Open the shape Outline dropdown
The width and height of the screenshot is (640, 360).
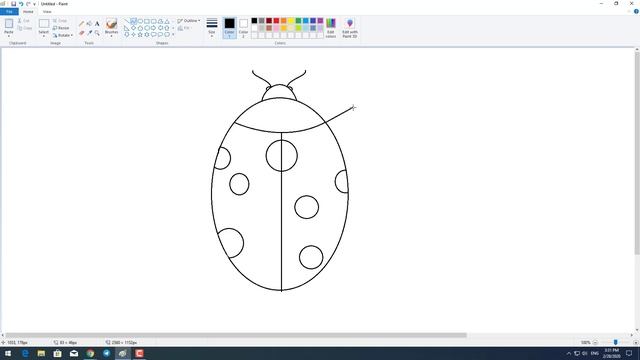[189, 21]
